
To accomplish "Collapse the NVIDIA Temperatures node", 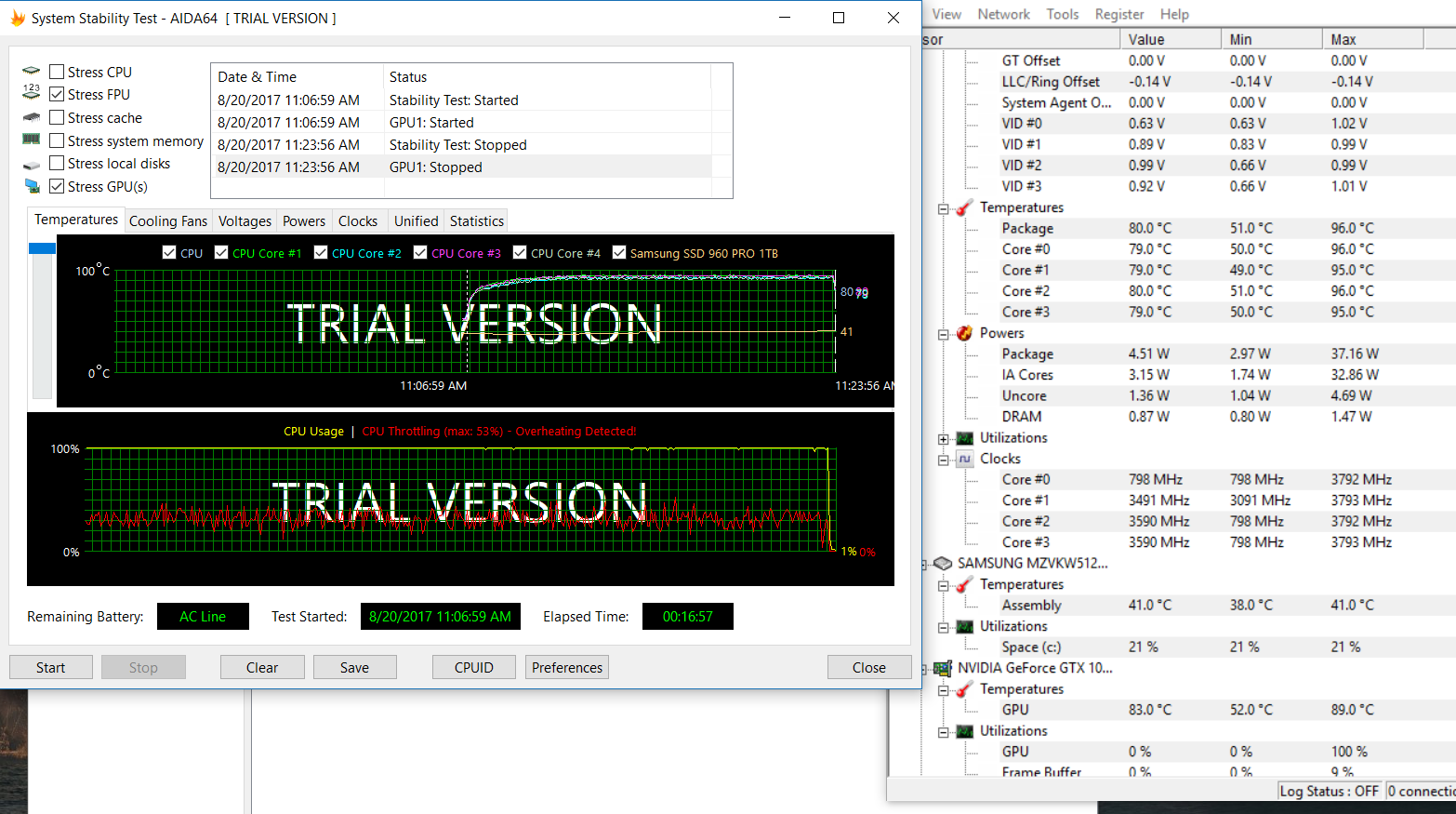I will [943, 690].
